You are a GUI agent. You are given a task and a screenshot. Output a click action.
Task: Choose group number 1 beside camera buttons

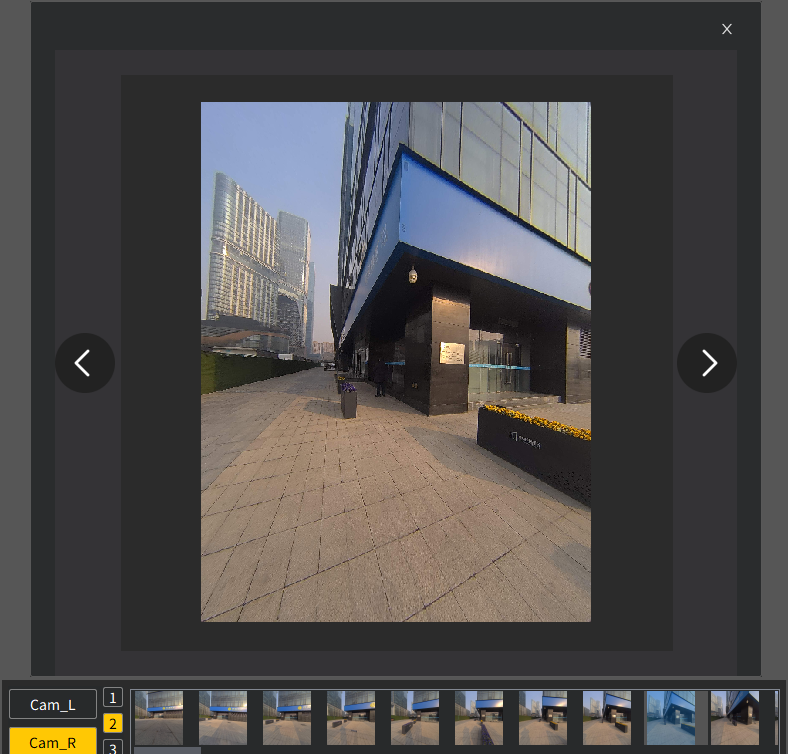coord(113,698)
